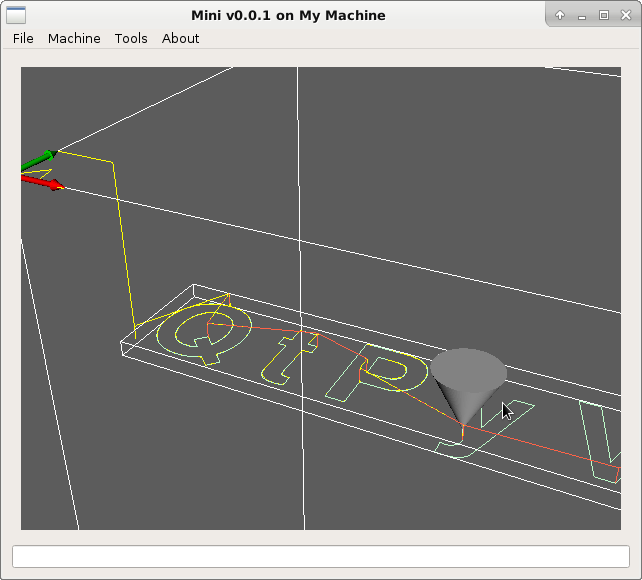Minimize the Mini window
Screen dimensions: 642x580
click(582, 16)
